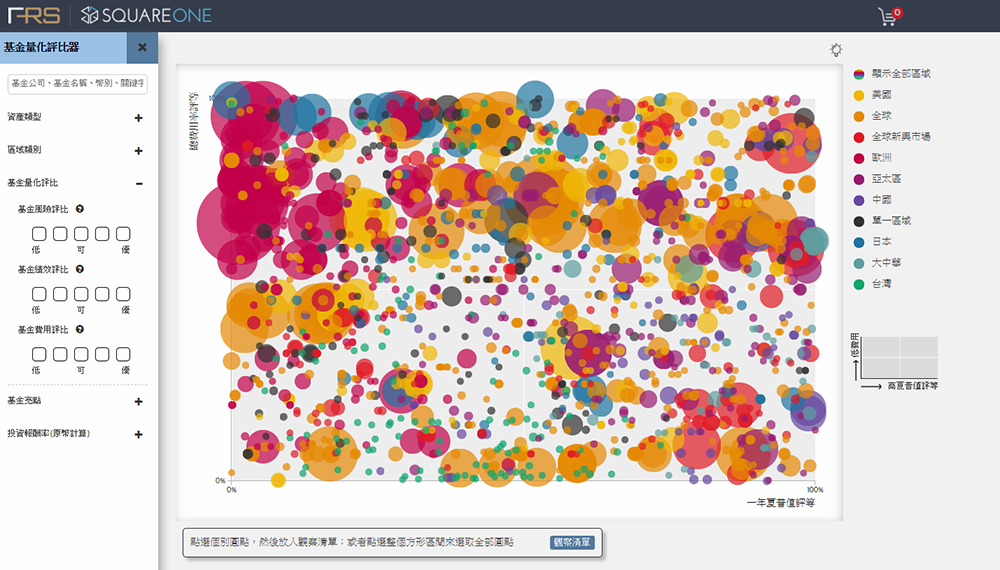The image size is (1000, 570).
Task: Check the 優 box under 基金費用評比
Action: click(x=123, y=354)
